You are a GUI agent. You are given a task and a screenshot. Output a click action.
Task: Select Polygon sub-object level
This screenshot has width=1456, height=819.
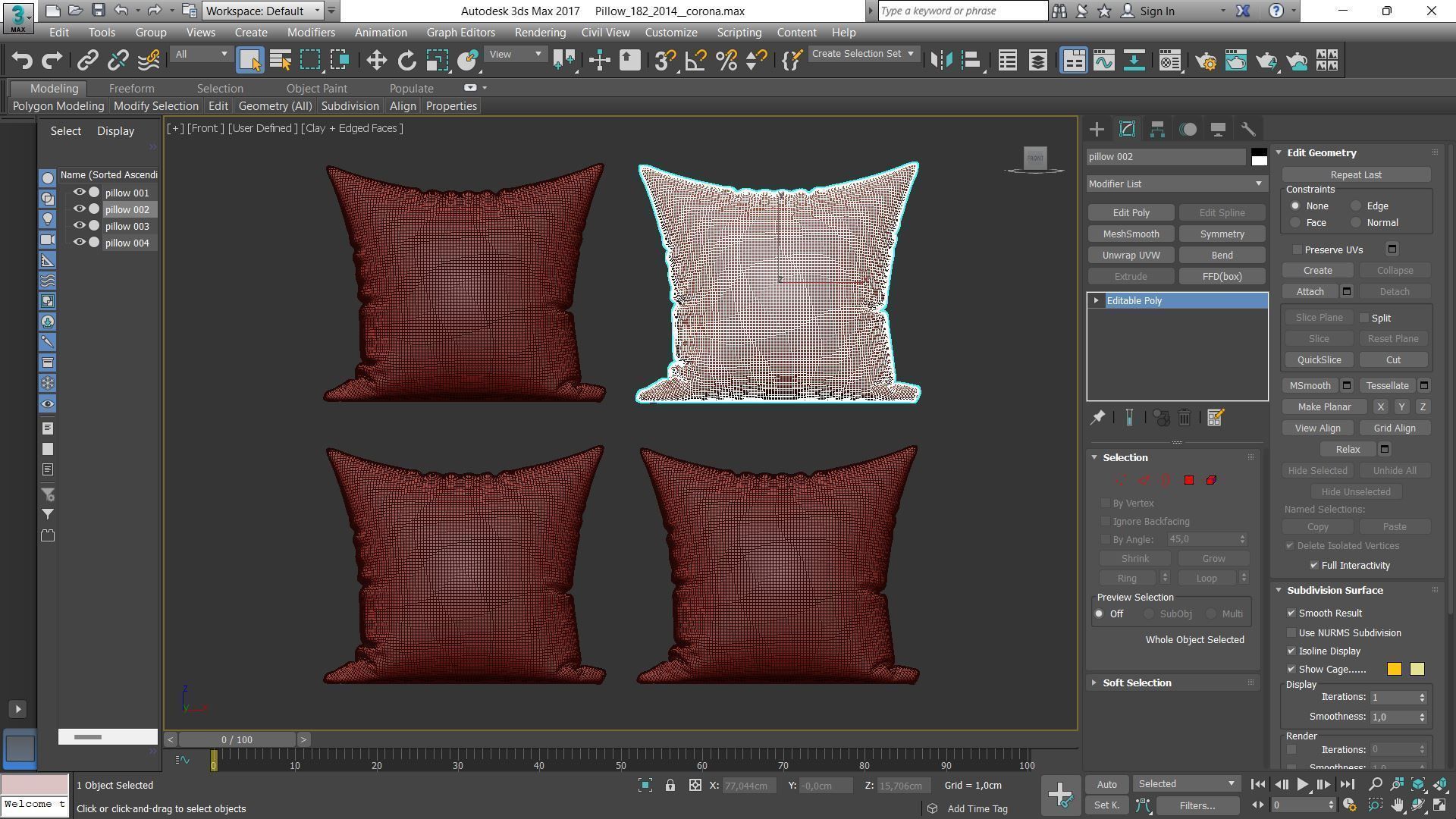(1188, 480)
